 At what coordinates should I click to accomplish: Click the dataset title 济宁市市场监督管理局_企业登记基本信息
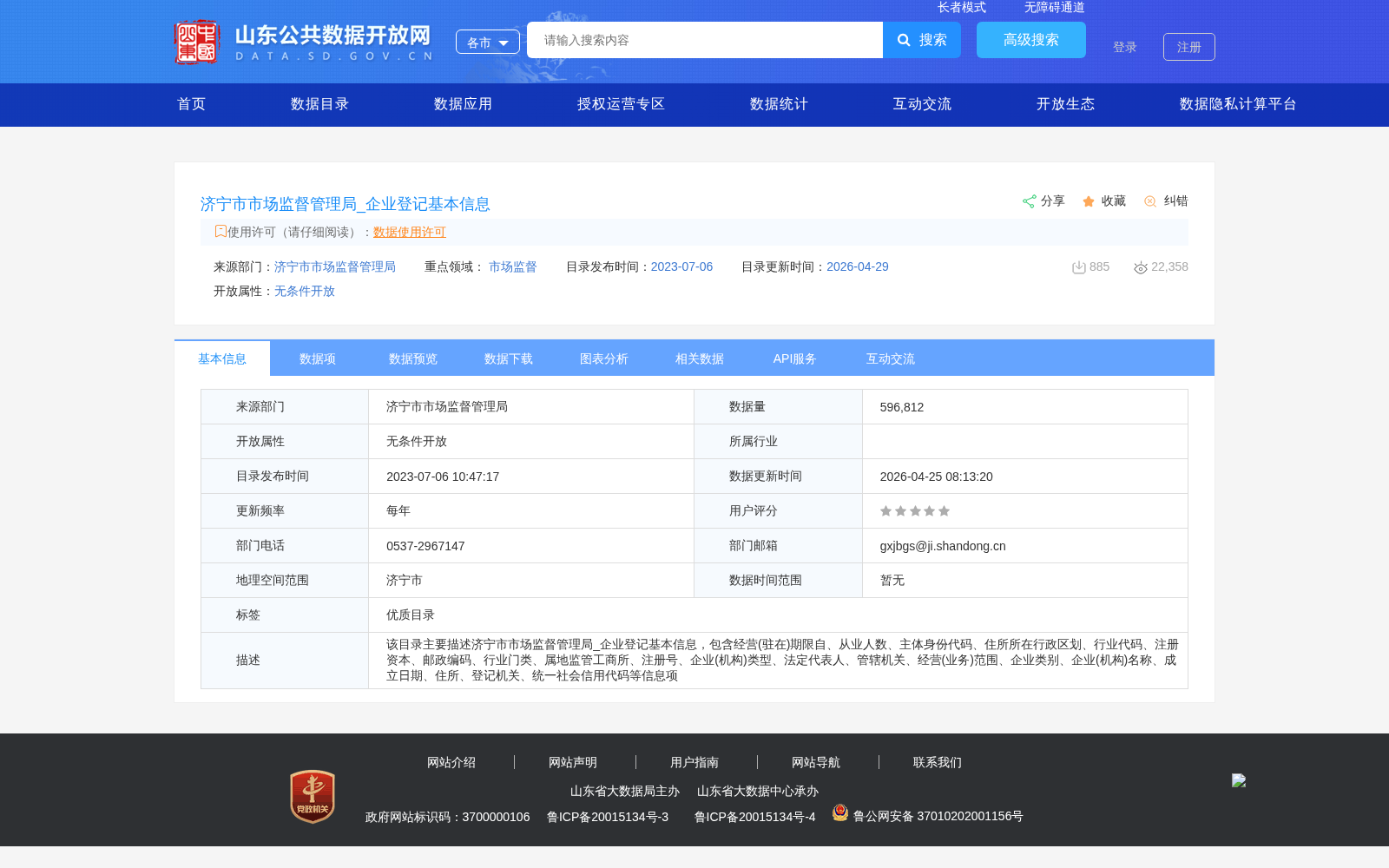346,204
